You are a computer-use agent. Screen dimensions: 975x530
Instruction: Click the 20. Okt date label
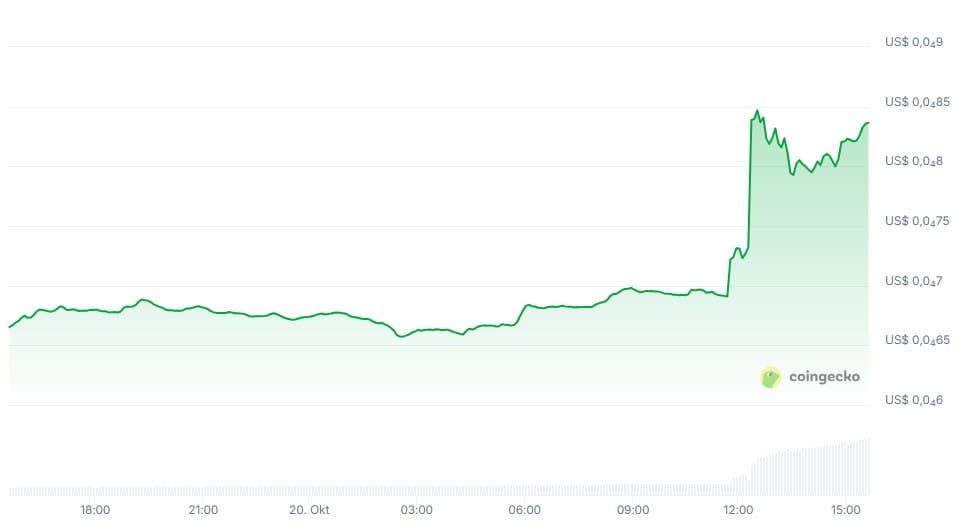point(310,509)
